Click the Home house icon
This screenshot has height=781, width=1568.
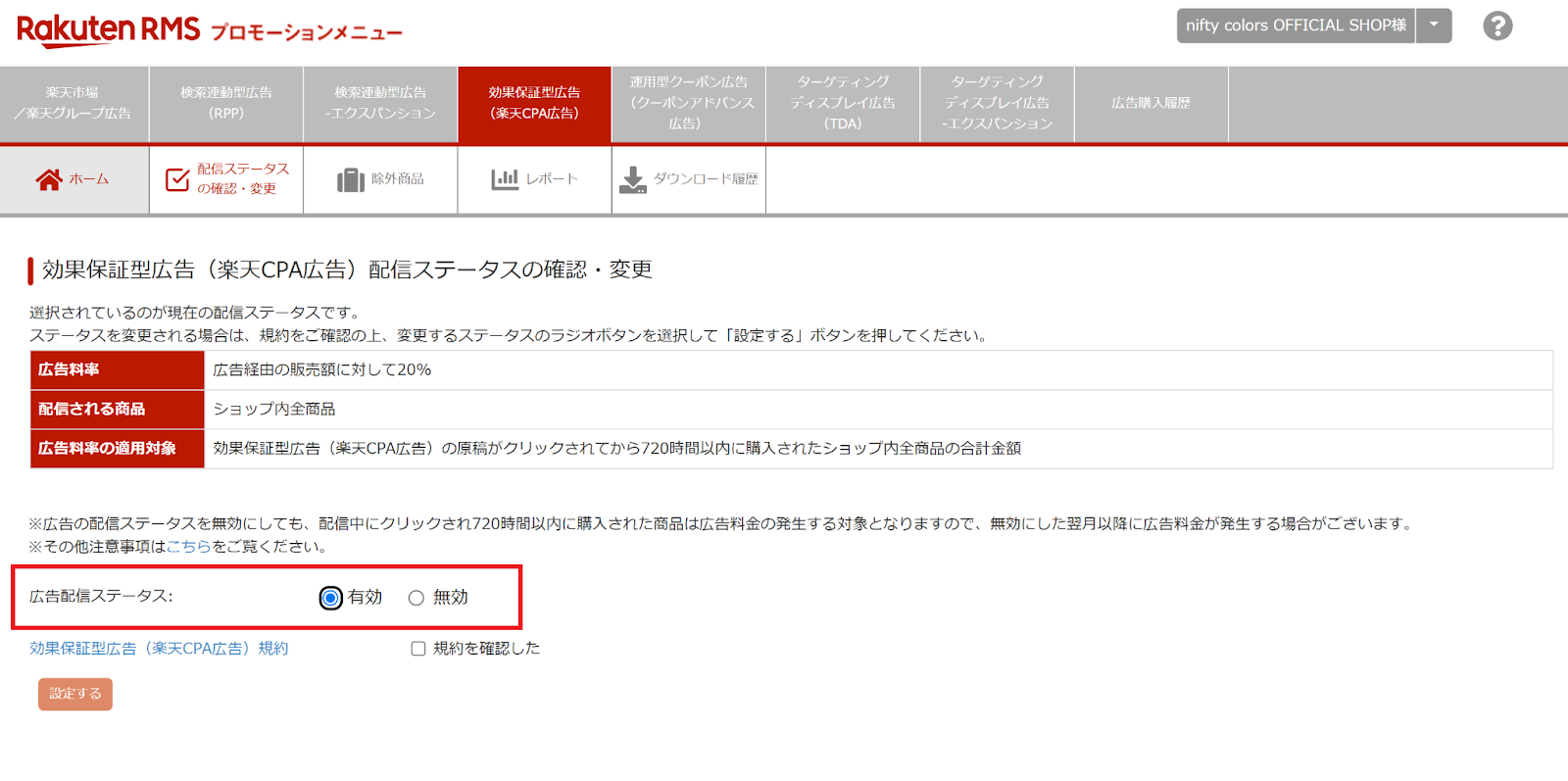coord(49,179)
